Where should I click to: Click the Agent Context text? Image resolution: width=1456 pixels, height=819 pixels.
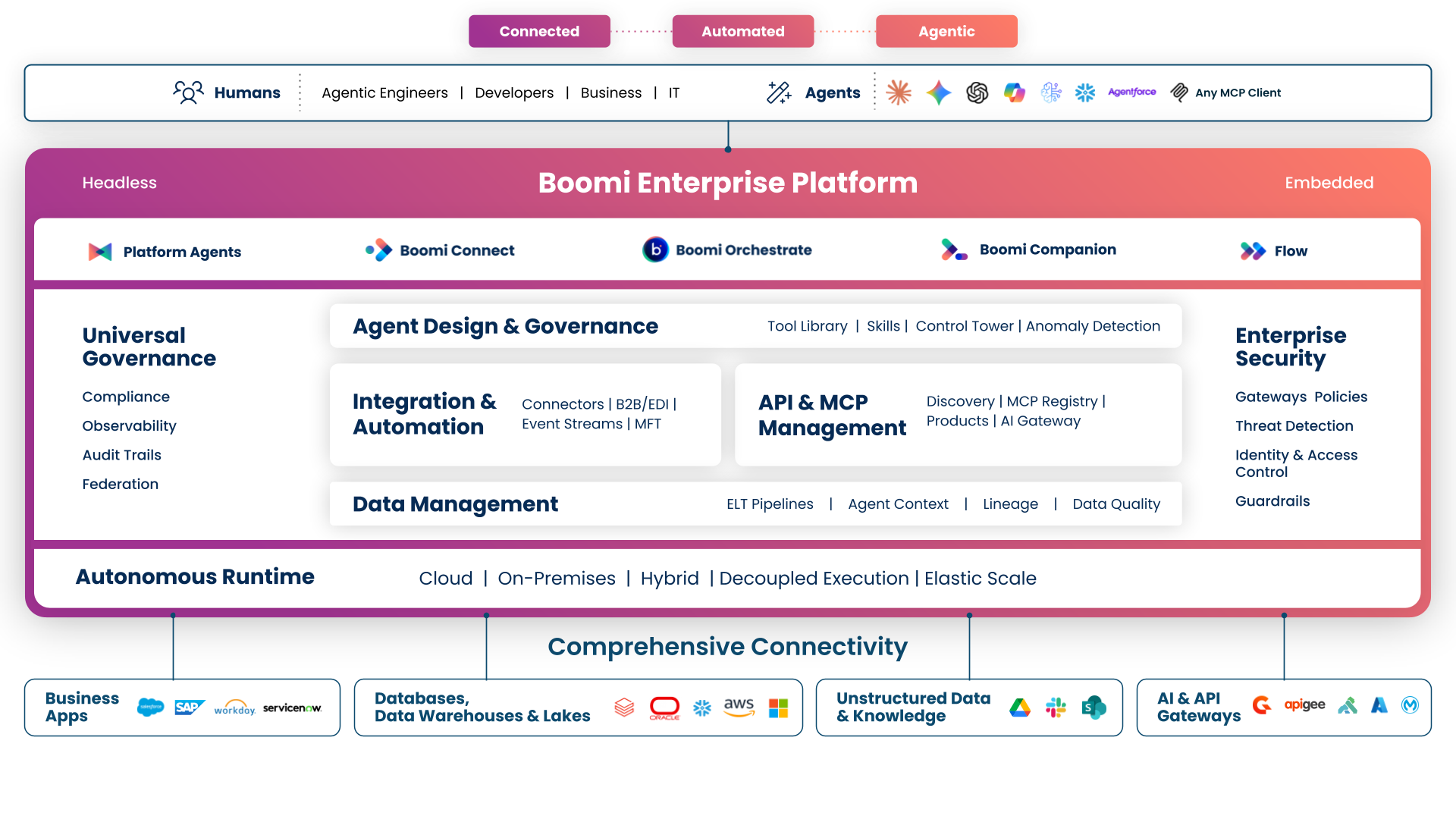click(x=898, y=504)
